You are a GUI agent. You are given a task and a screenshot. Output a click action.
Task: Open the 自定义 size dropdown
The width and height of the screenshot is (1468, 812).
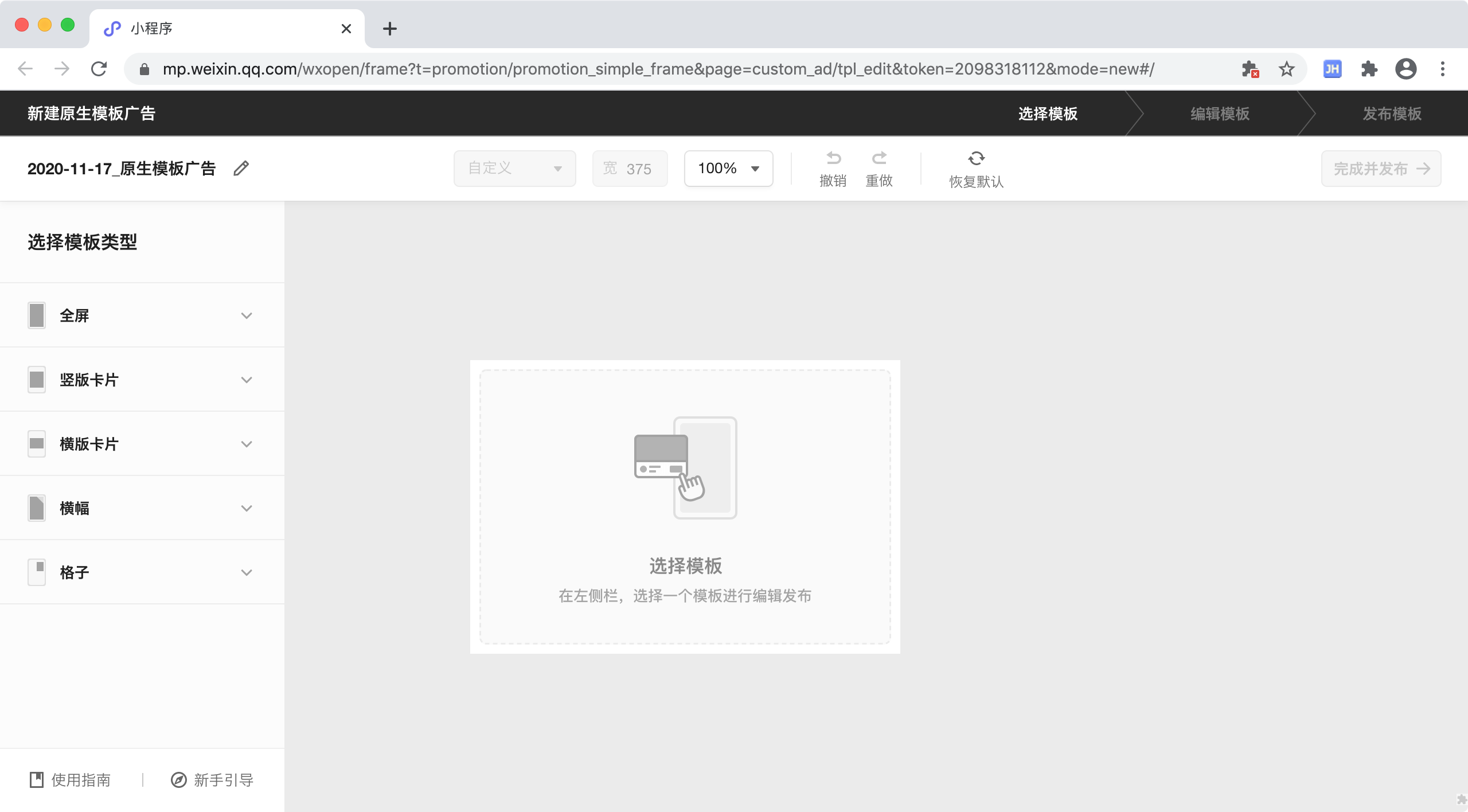tap(514, 169)
